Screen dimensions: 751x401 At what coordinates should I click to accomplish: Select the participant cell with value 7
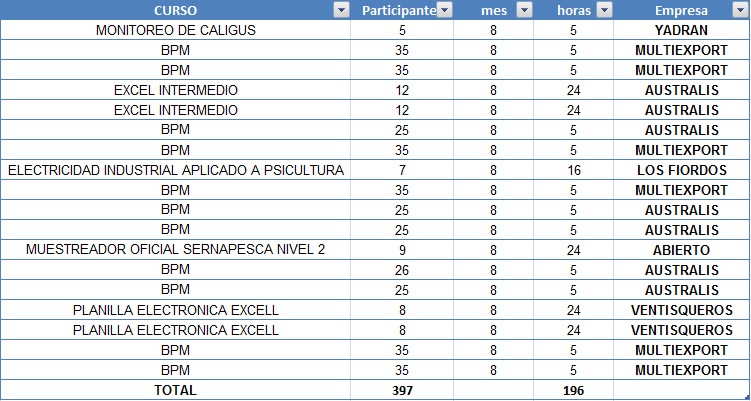(x=402, y=170)
